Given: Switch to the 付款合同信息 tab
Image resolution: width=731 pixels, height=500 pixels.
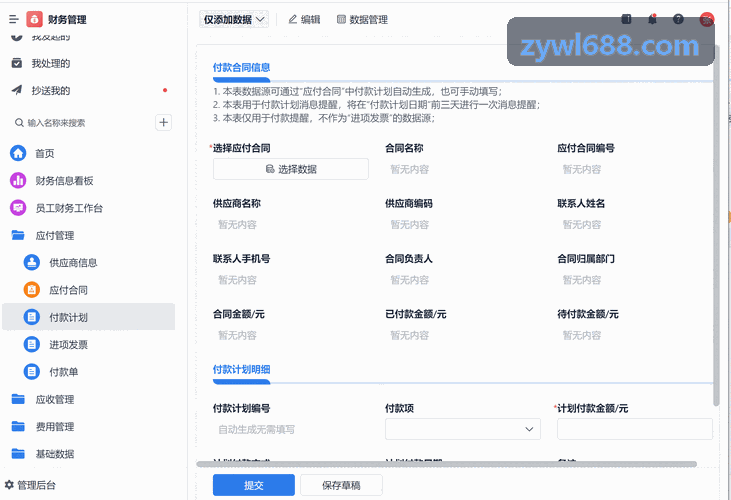Looking at the screenshot, I should click(241, 68).
